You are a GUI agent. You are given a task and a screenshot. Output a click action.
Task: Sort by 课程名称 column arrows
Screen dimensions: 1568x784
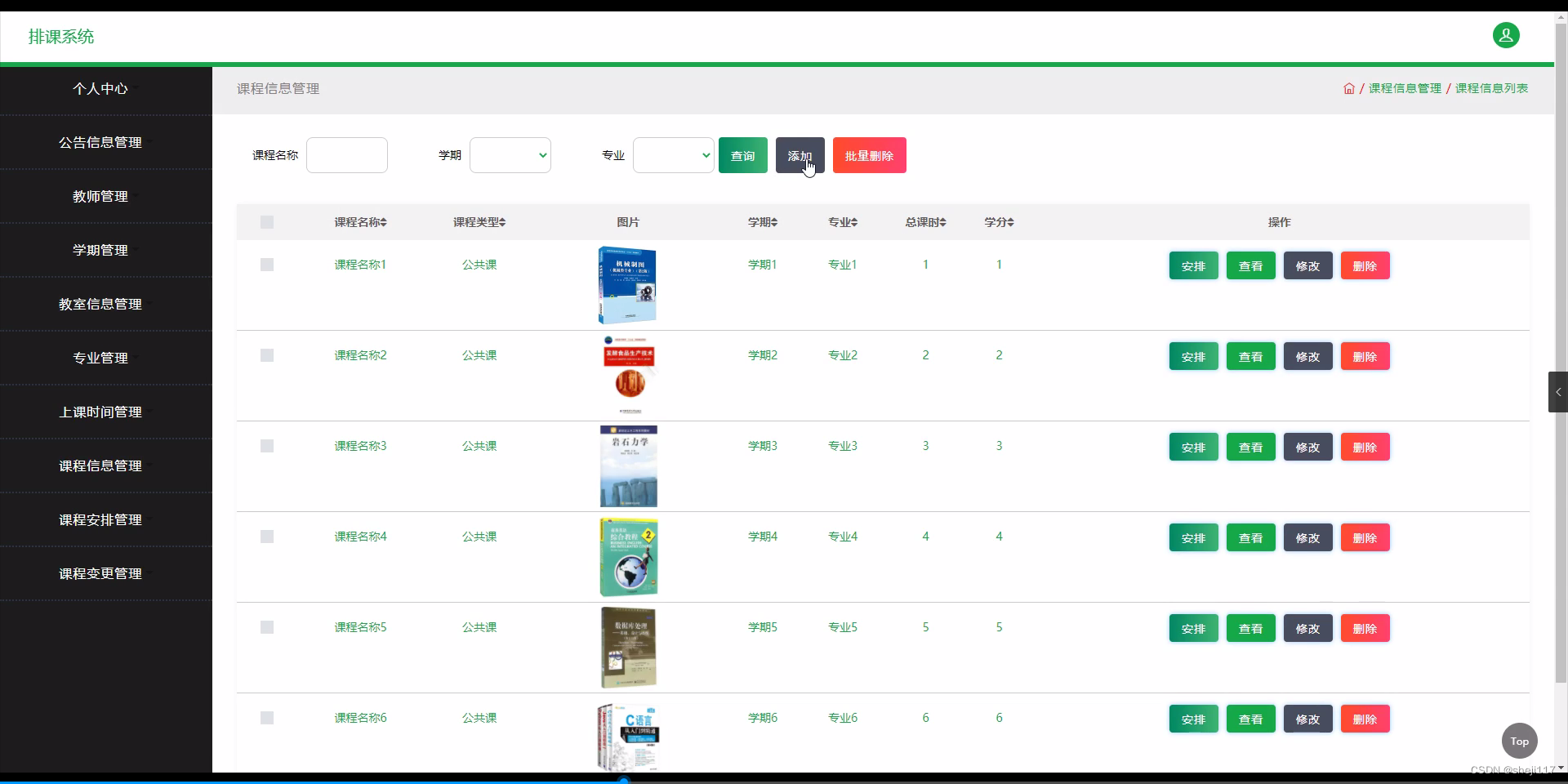(x=384, y=222)
